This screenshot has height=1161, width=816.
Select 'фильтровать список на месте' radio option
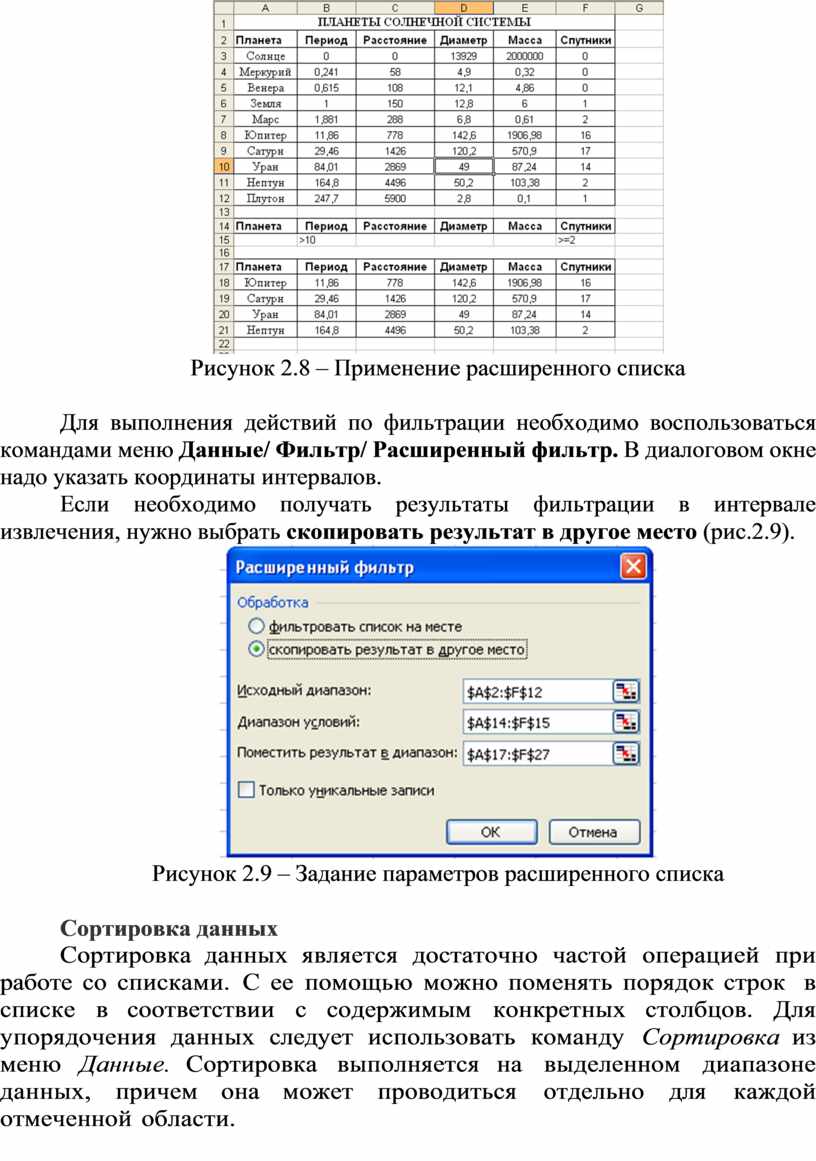point(257,626)
